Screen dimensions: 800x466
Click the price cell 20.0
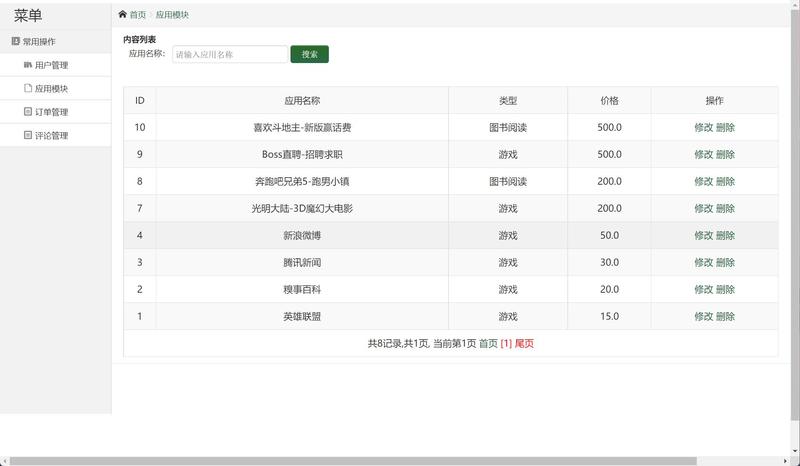609,290
